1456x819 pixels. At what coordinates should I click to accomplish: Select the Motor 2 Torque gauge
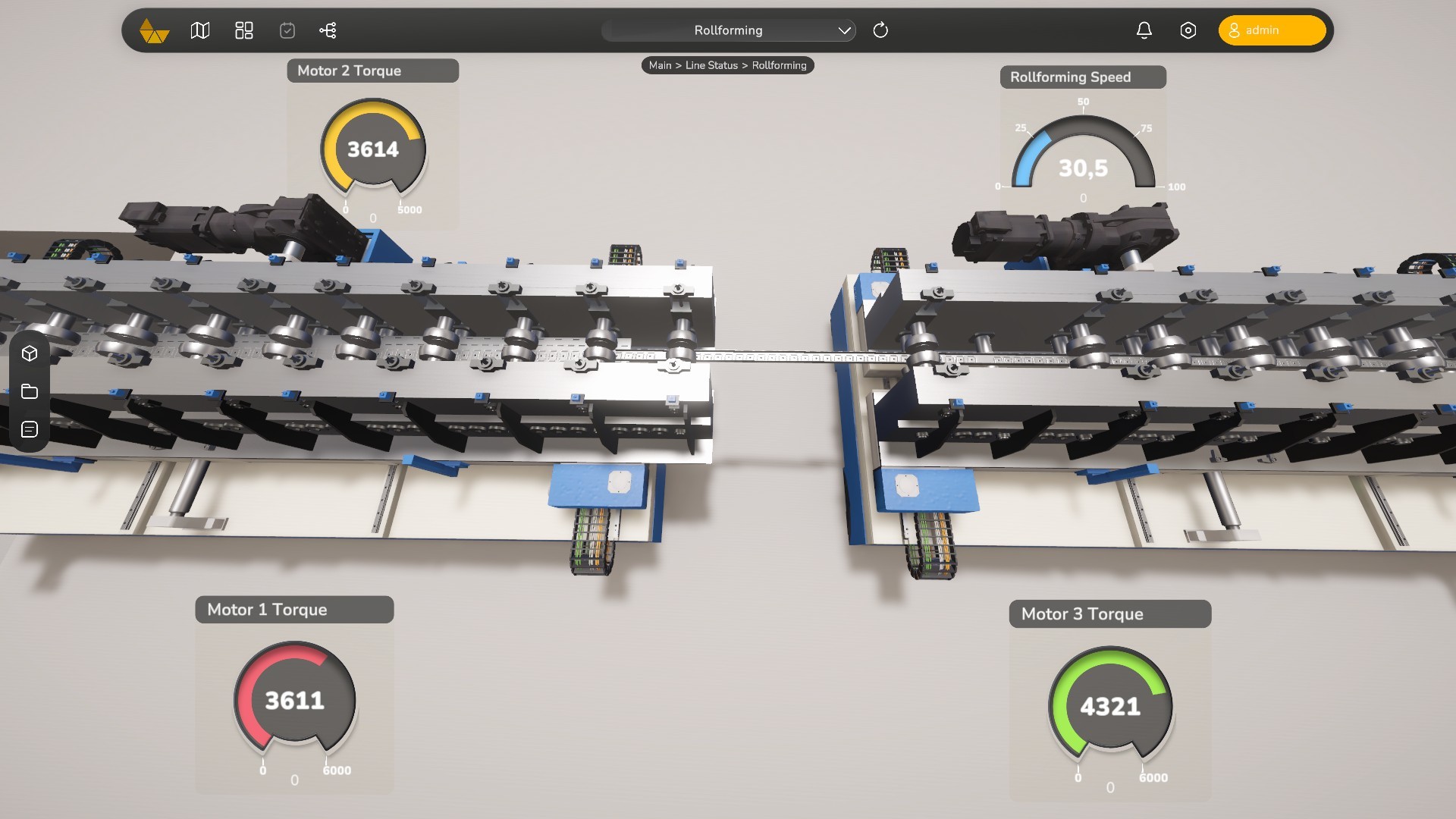point(372,149)
